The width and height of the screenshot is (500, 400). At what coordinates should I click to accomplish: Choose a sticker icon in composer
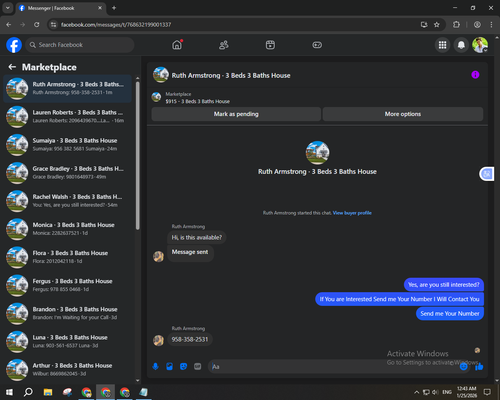point(183,367)
